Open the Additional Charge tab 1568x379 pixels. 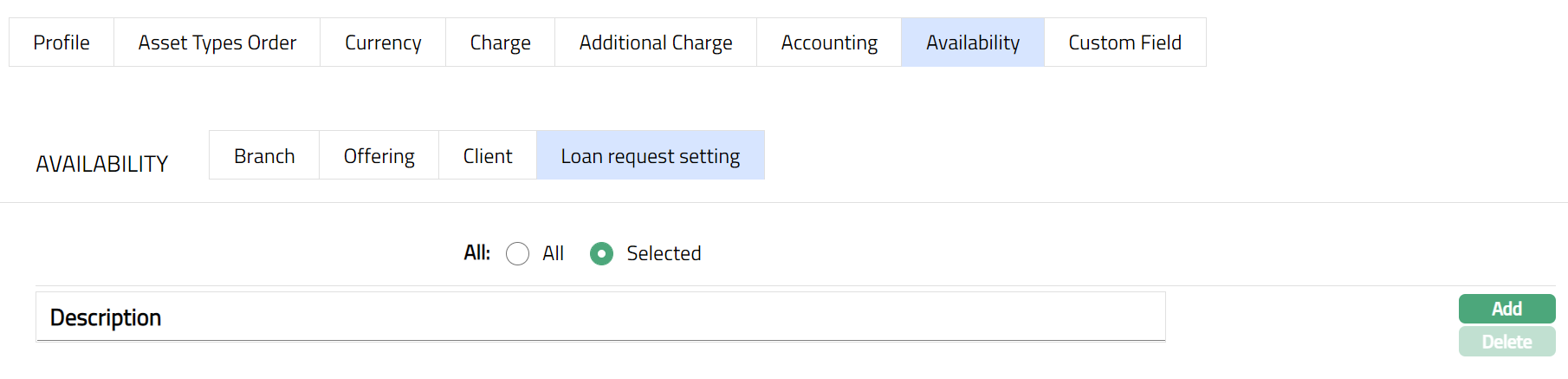[656, 42]
